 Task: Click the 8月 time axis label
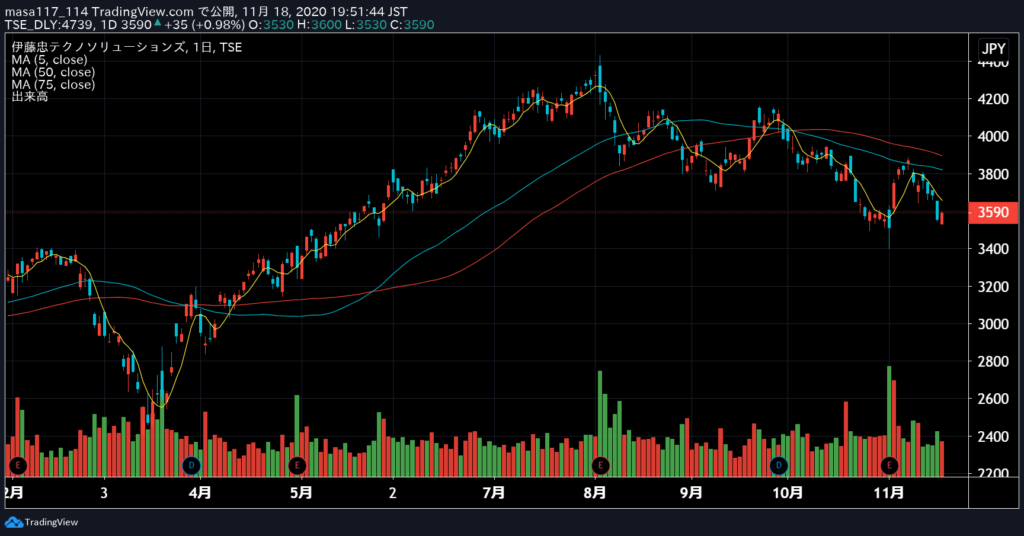595,492
